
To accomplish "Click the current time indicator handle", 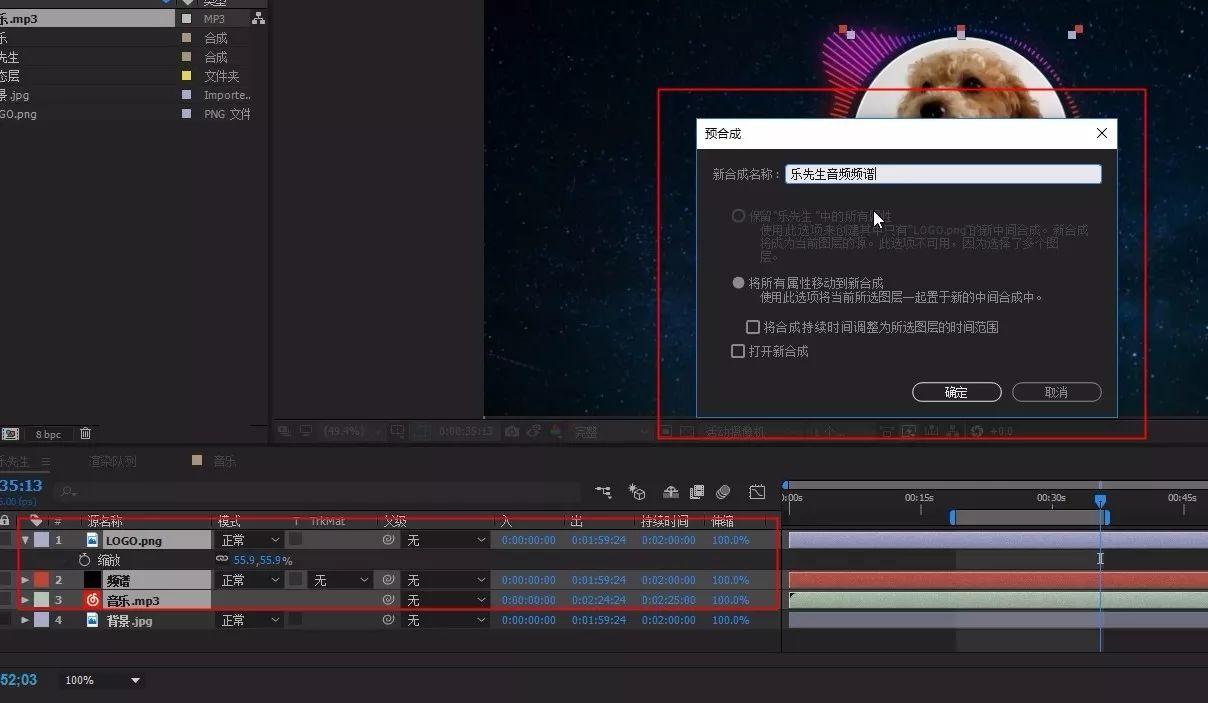I will 1100,500.
